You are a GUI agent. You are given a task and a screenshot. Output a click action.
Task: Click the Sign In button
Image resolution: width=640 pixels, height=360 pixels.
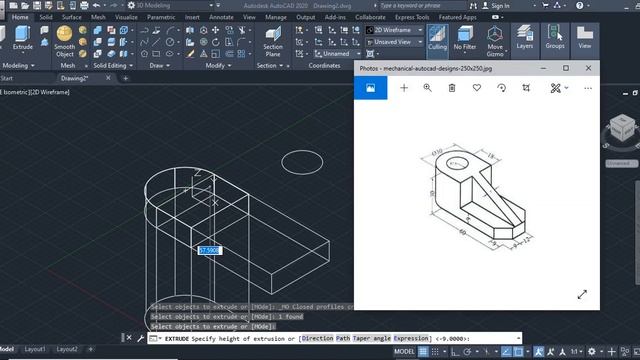pyautogui.click(x=496, y=6)
